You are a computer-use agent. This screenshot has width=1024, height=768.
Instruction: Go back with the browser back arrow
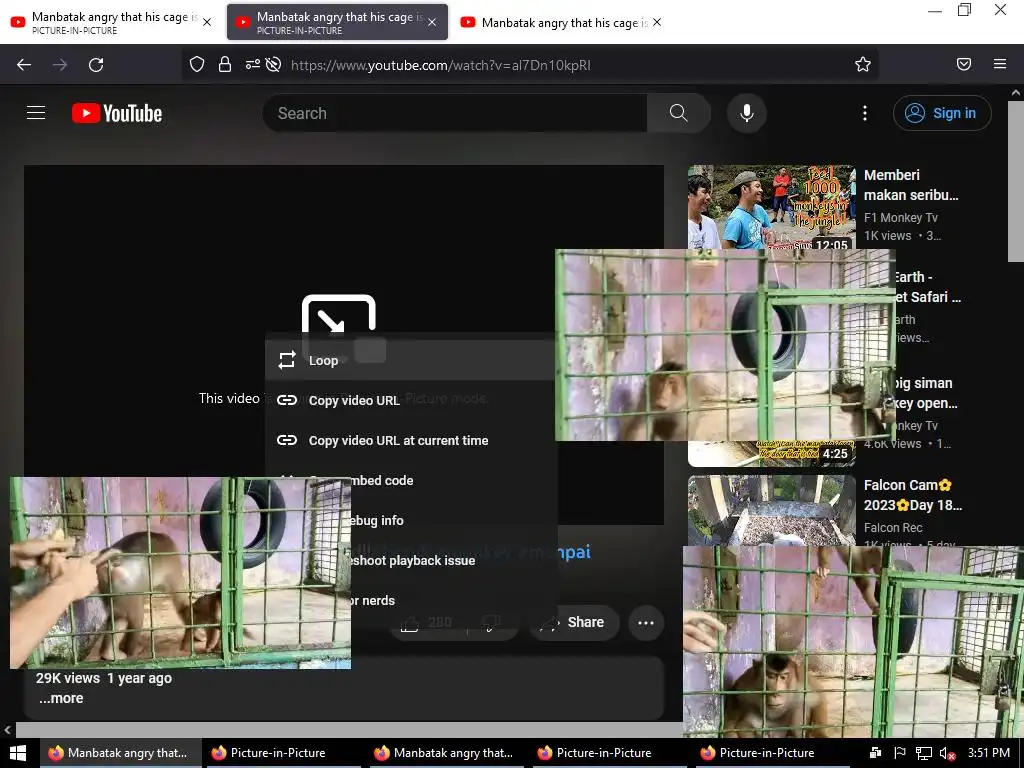pyautogui.click(x=24, y=65)
